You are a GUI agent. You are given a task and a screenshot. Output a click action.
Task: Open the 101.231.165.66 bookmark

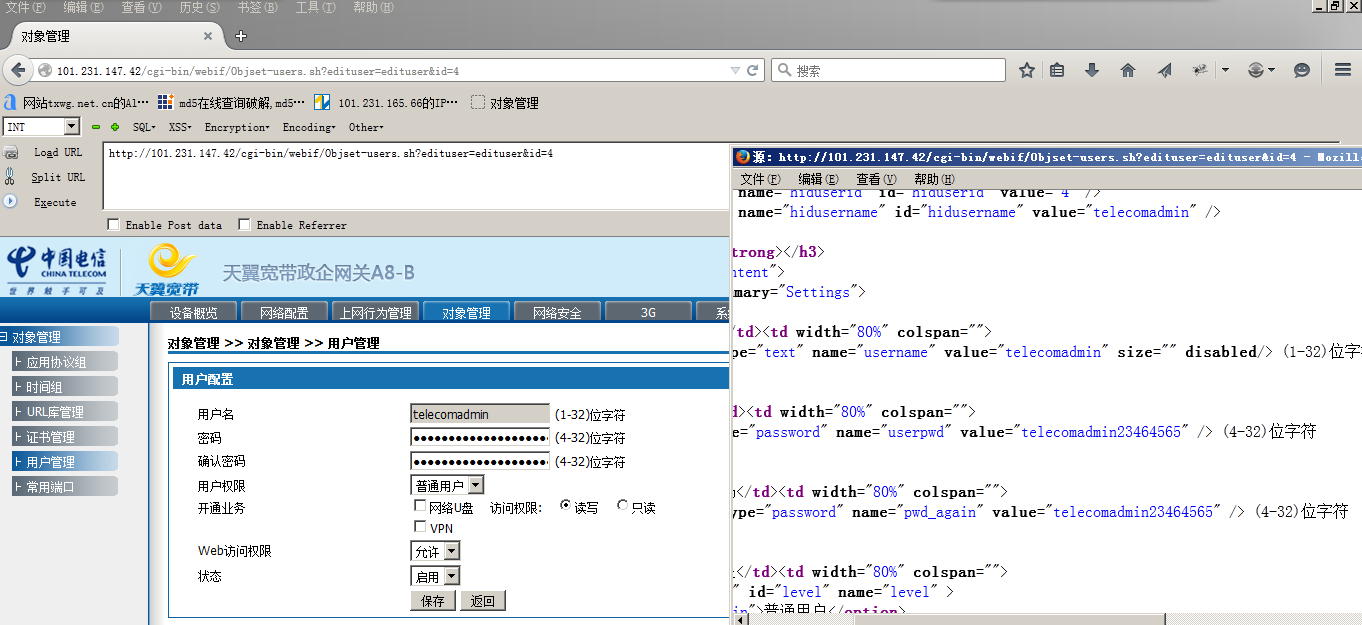coord(386,103)
